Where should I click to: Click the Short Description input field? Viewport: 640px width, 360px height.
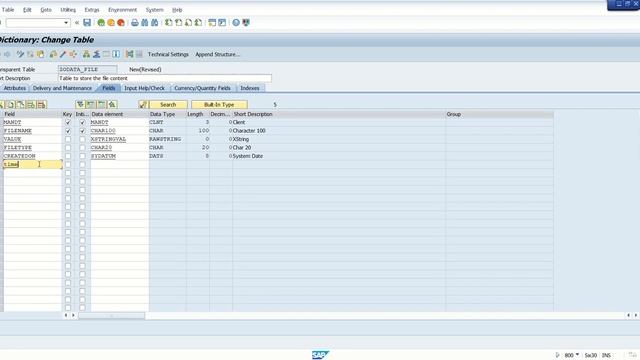pos(165,78)
